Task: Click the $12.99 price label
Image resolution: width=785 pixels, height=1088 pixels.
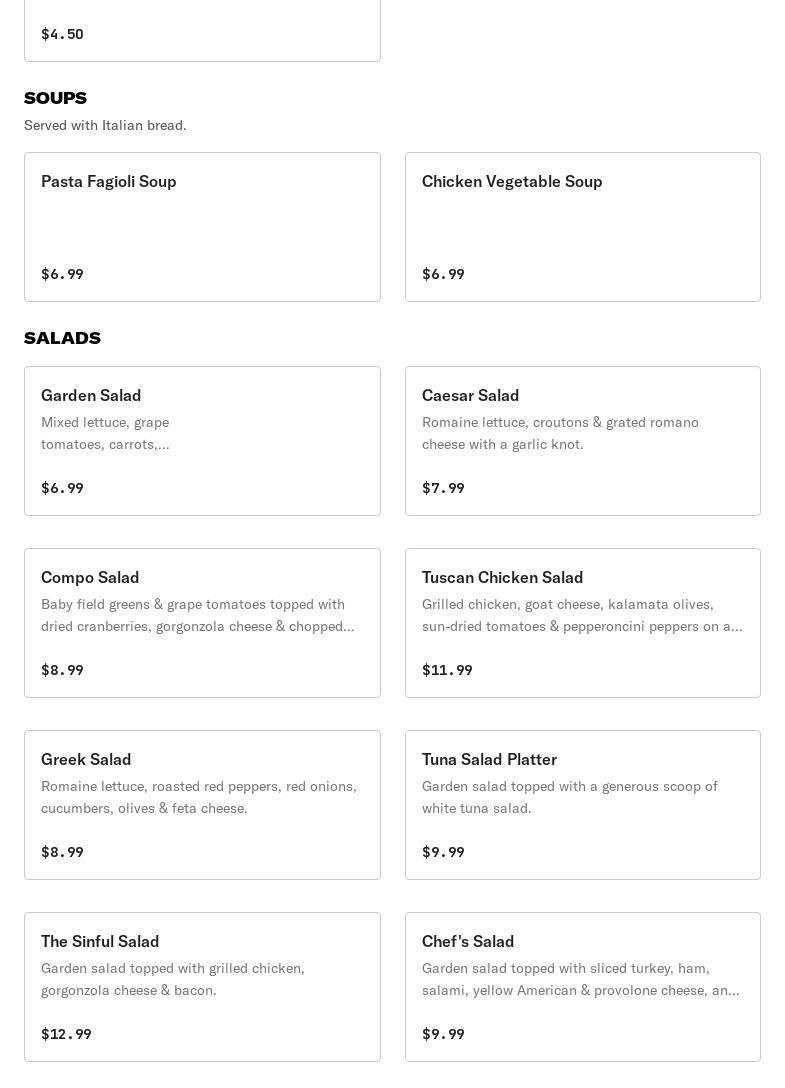Action: (66, 1034)
